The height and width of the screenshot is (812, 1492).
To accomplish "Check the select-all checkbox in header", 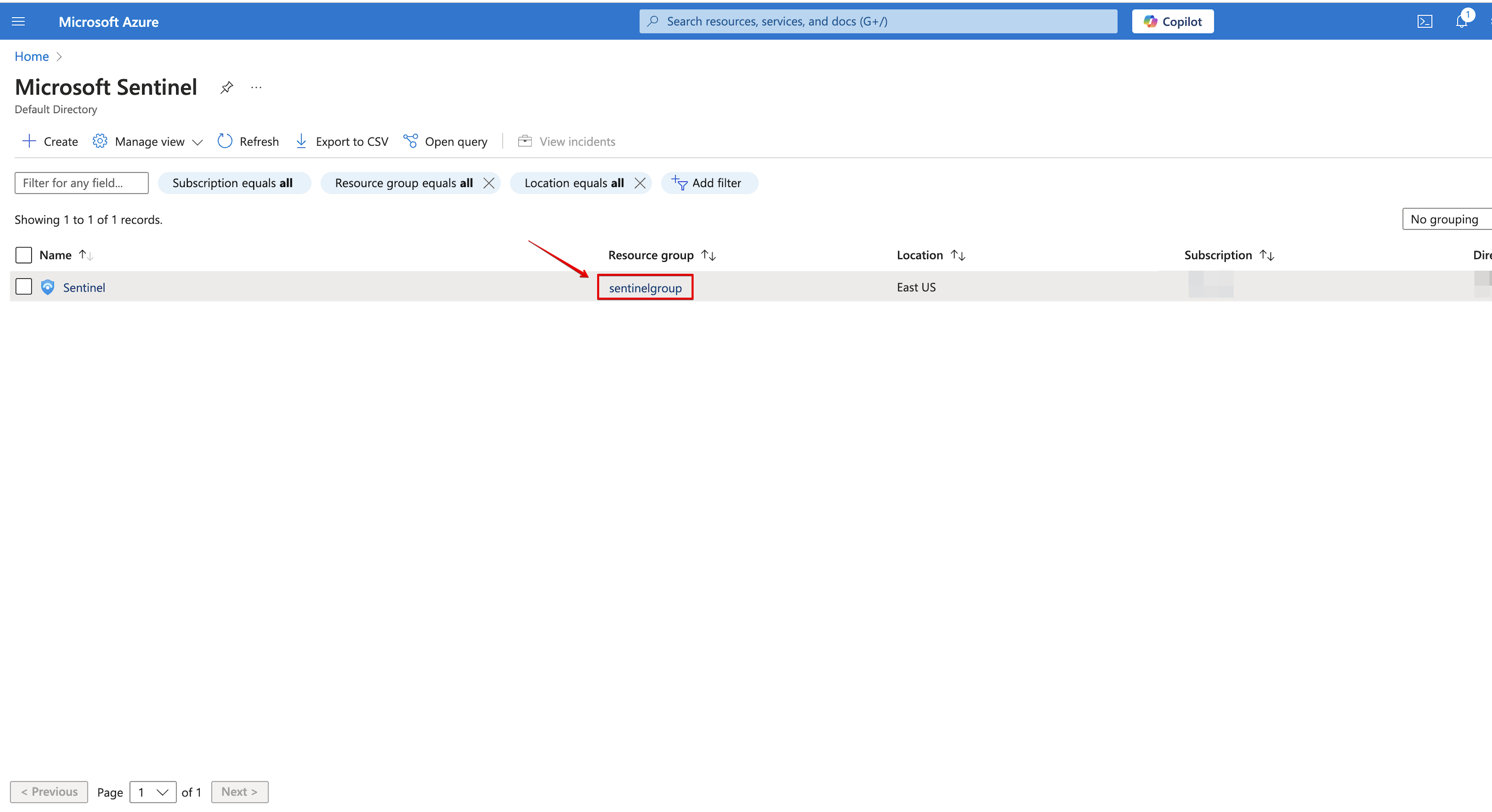I will (24, 255).
